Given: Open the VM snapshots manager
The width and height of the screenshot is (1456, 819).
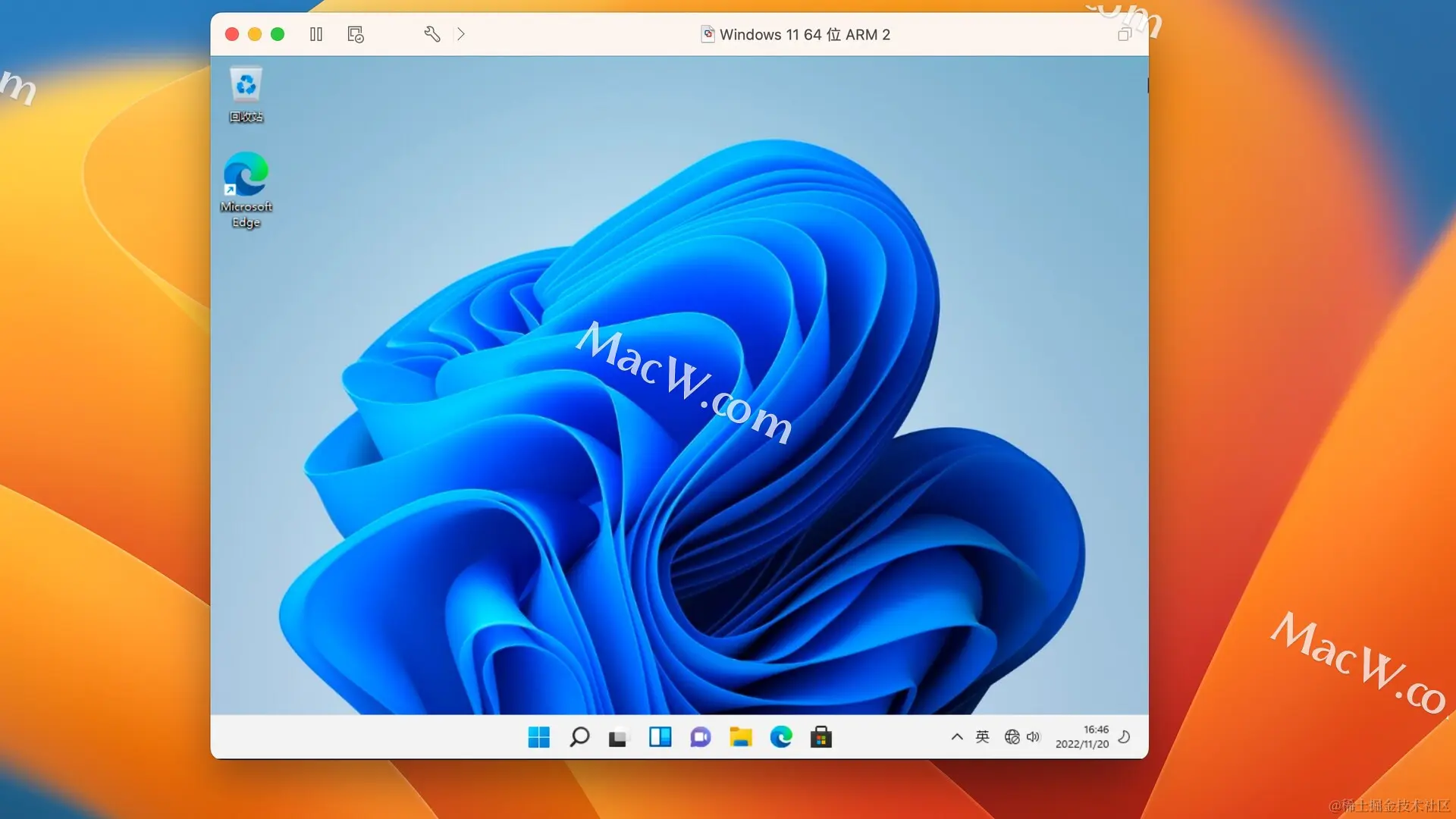Looking at the screenshot, I should (x=356, y=34).
